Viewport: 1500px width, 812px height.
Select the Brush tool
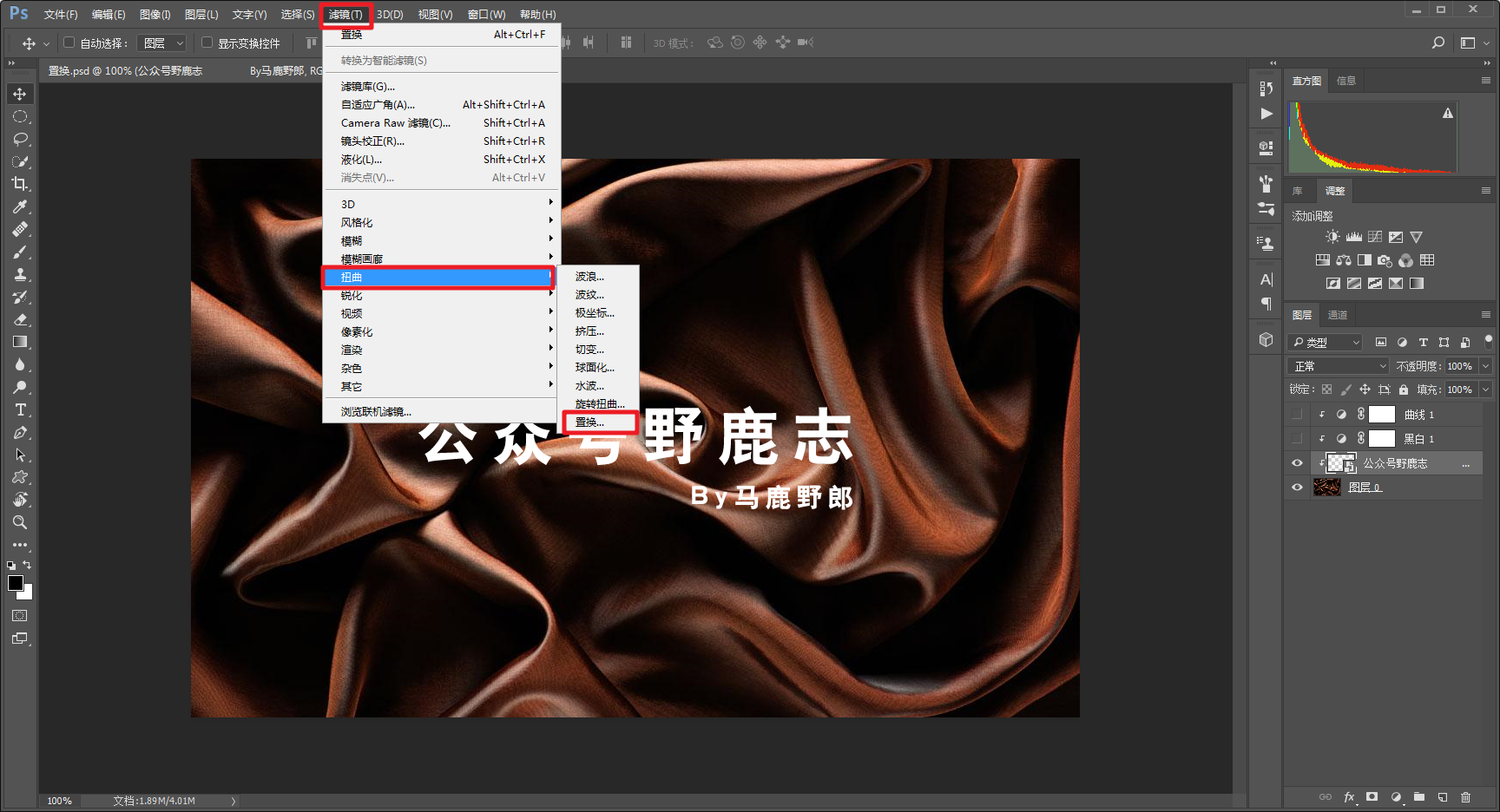pyautogui.click(x=20, y=252)
